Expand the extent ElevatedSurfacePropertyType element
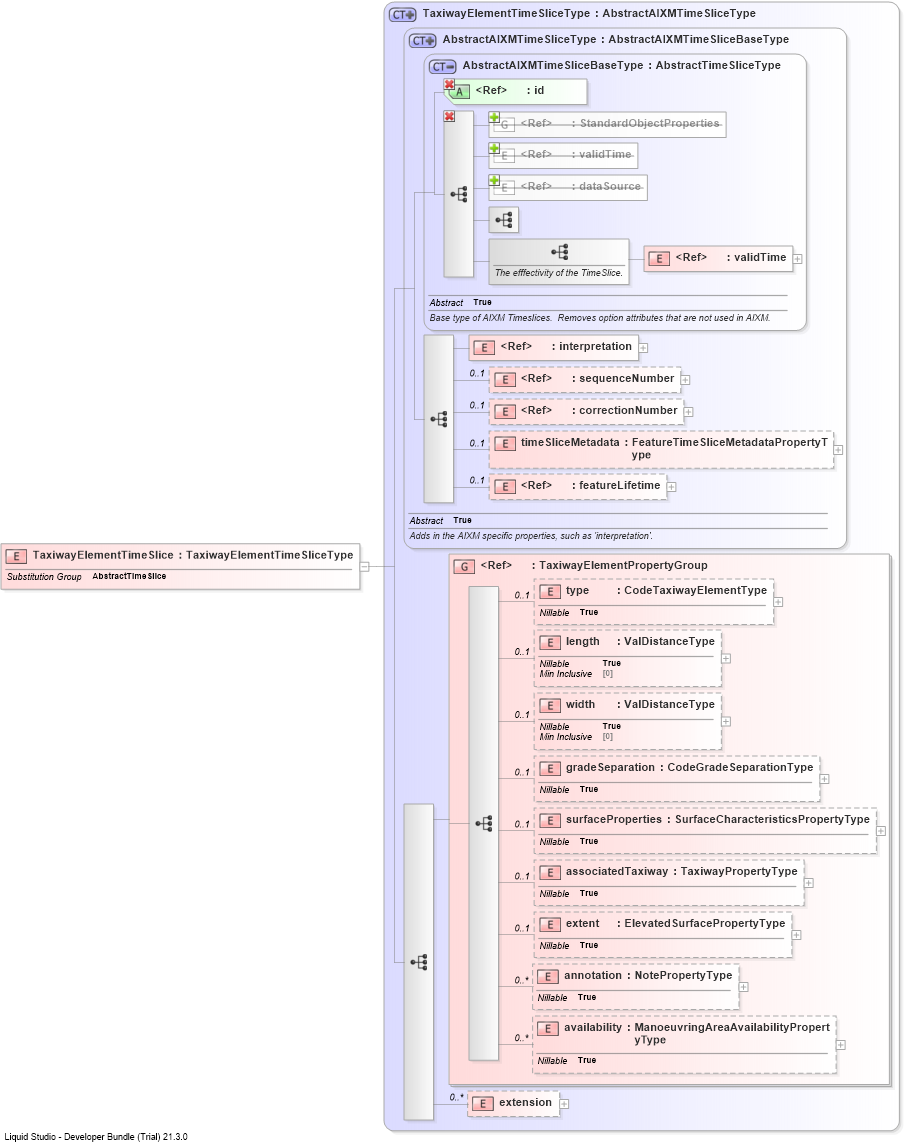Image resolution: width=904 pixels, height=1142 pixels. (796, 935)
